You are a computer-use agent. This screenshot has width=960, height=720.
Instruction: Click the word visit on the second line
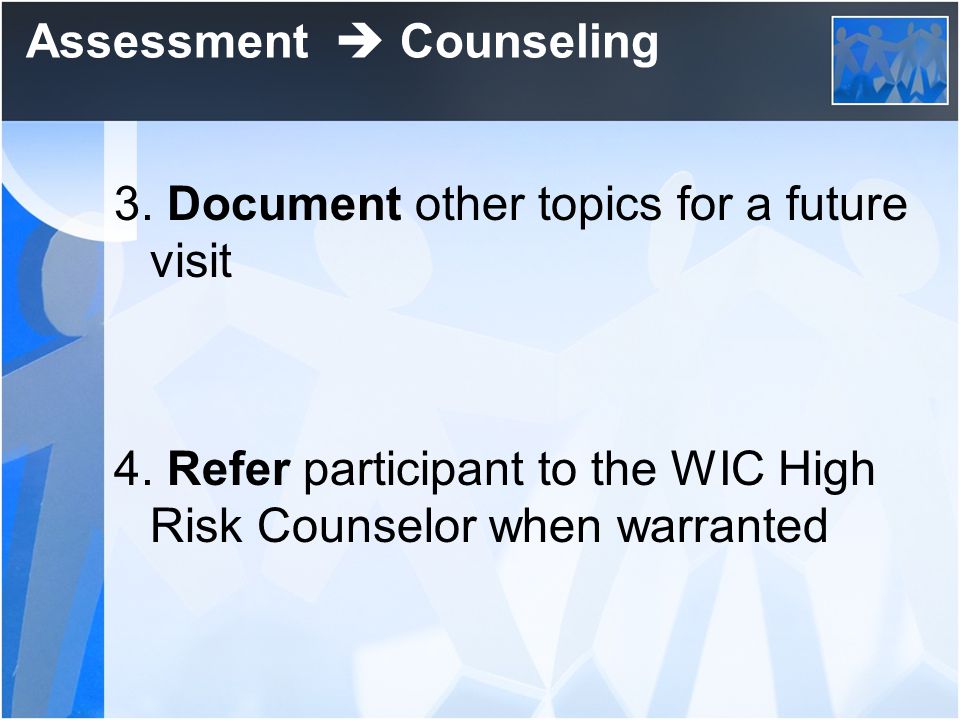point(191,261)
